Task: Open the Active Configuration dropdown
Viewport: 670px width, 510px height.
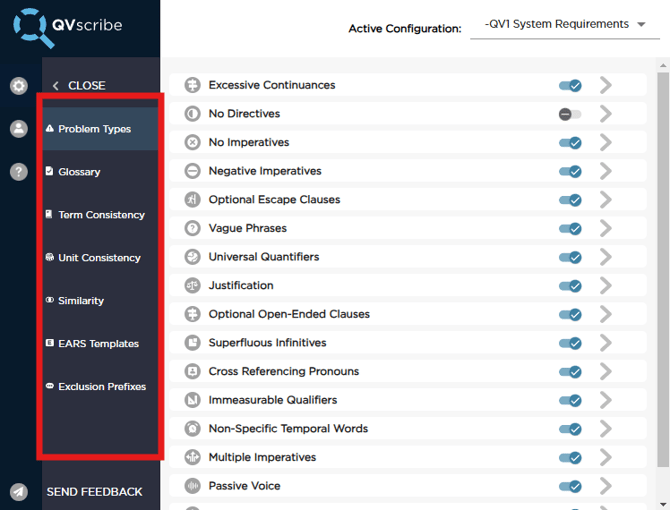Action: pyautogui.click(x=564, y=25)
